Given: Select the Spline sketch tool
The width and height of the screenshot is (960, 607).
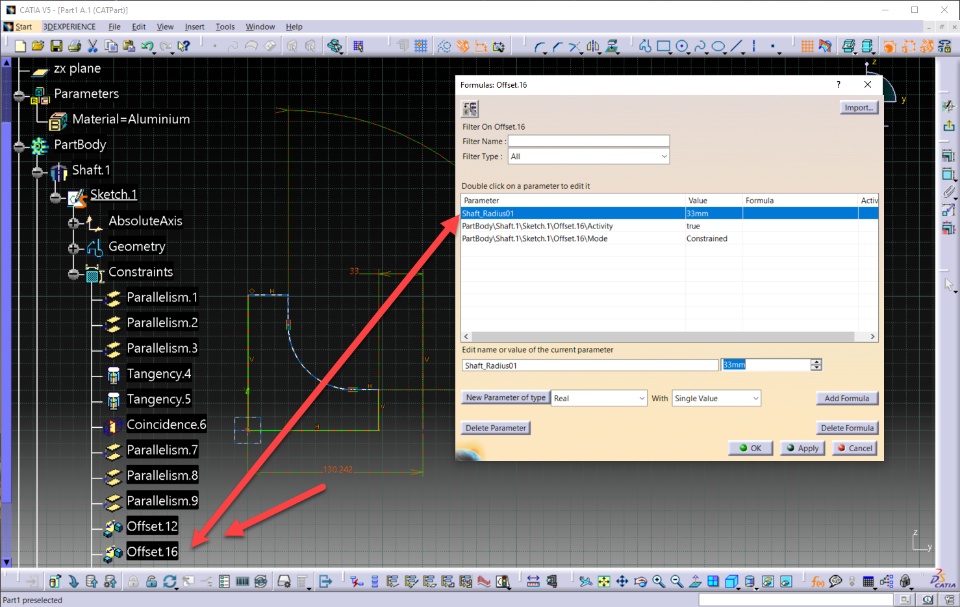Looking at the screenshot, I should [700, 47].
